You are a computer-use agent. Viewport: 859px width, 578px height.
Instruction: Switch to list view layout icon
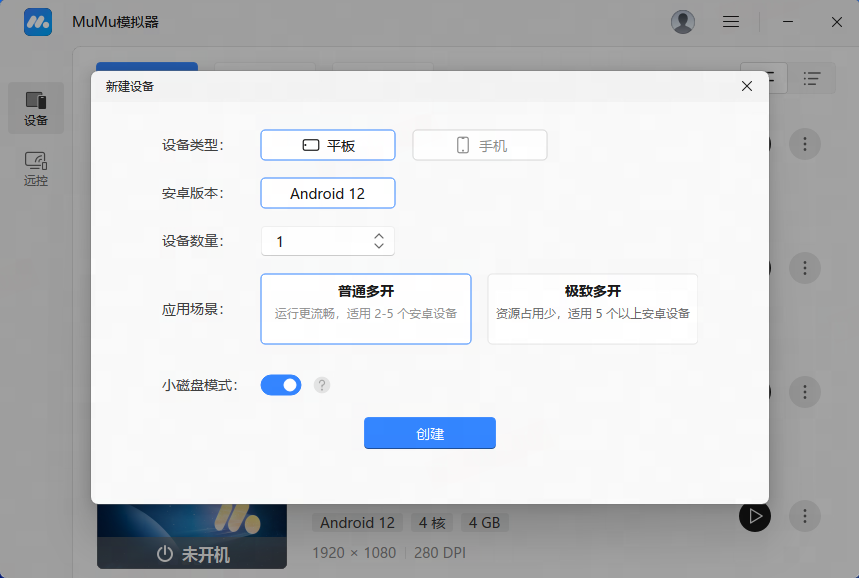pos(812,78)
